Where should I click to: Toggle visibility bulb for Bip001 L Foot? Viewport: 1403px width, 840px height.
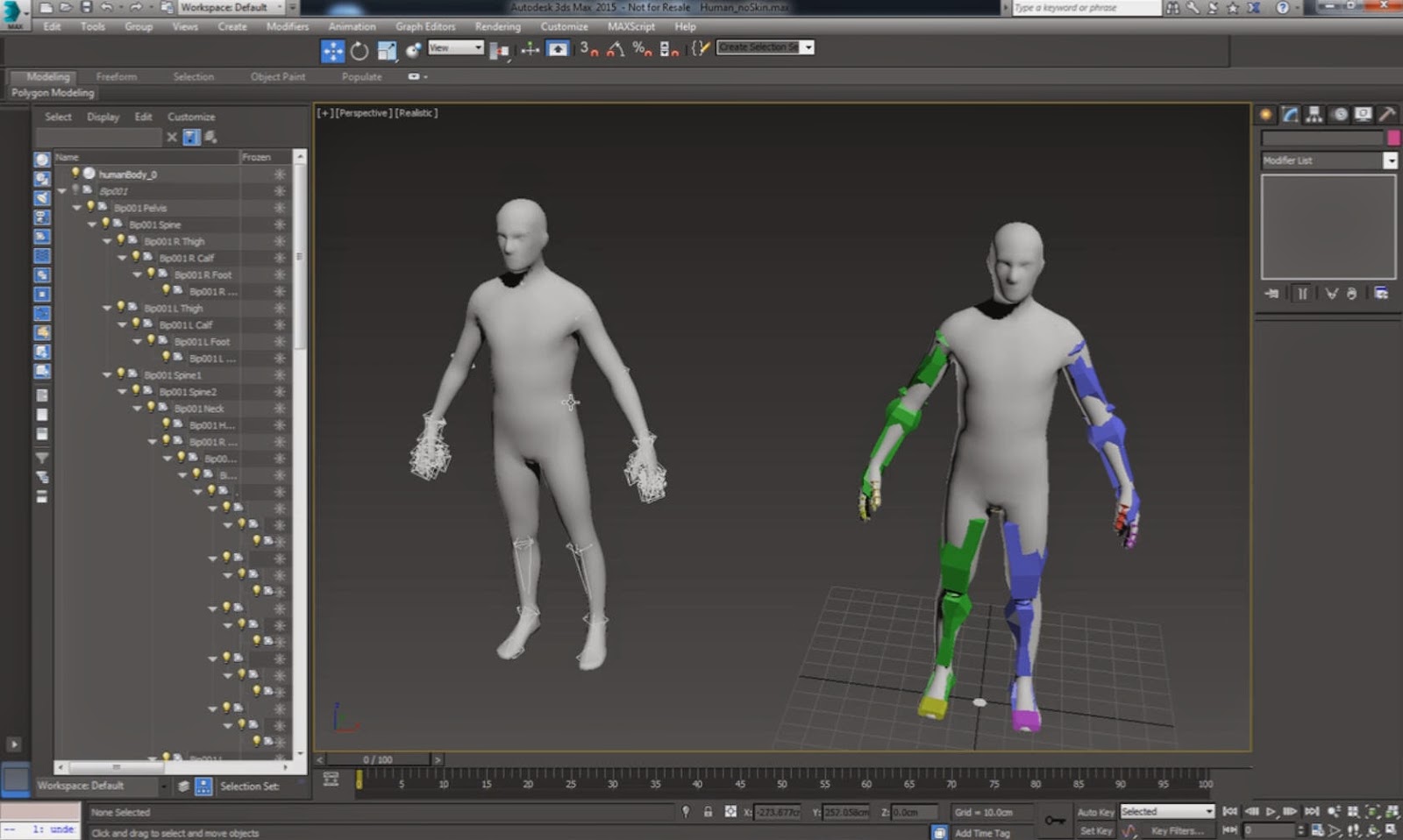coord(151,340)
